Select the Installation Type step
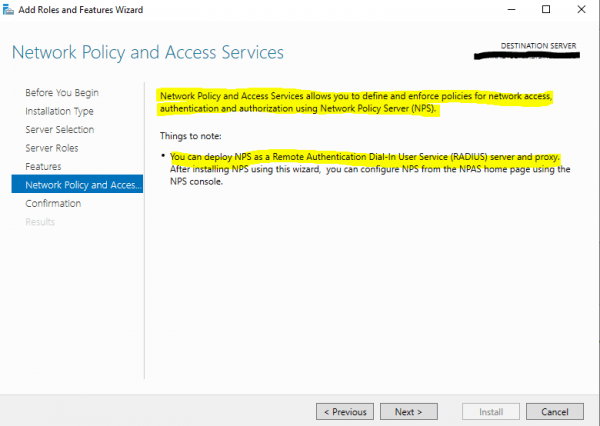This screenshot has height=426, width=600. point(59,111)
